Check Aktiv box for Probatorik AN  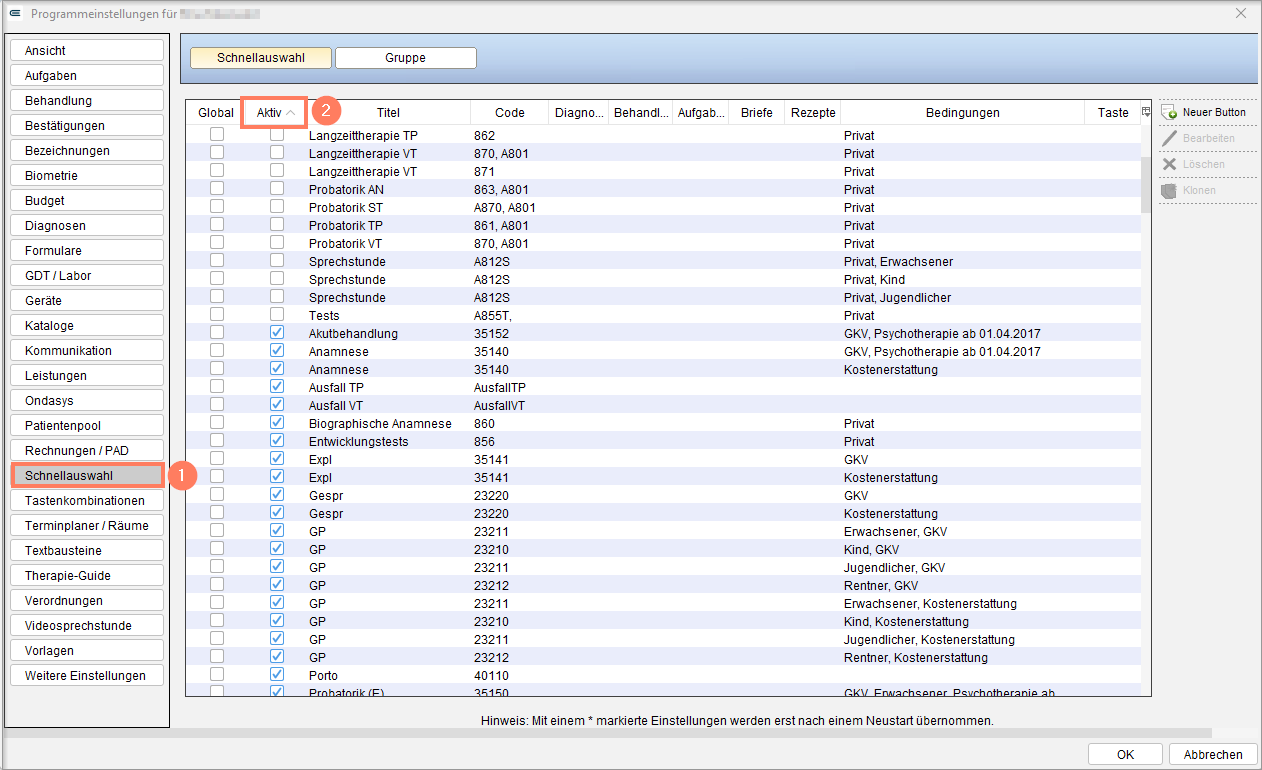[x=277, y=189]
